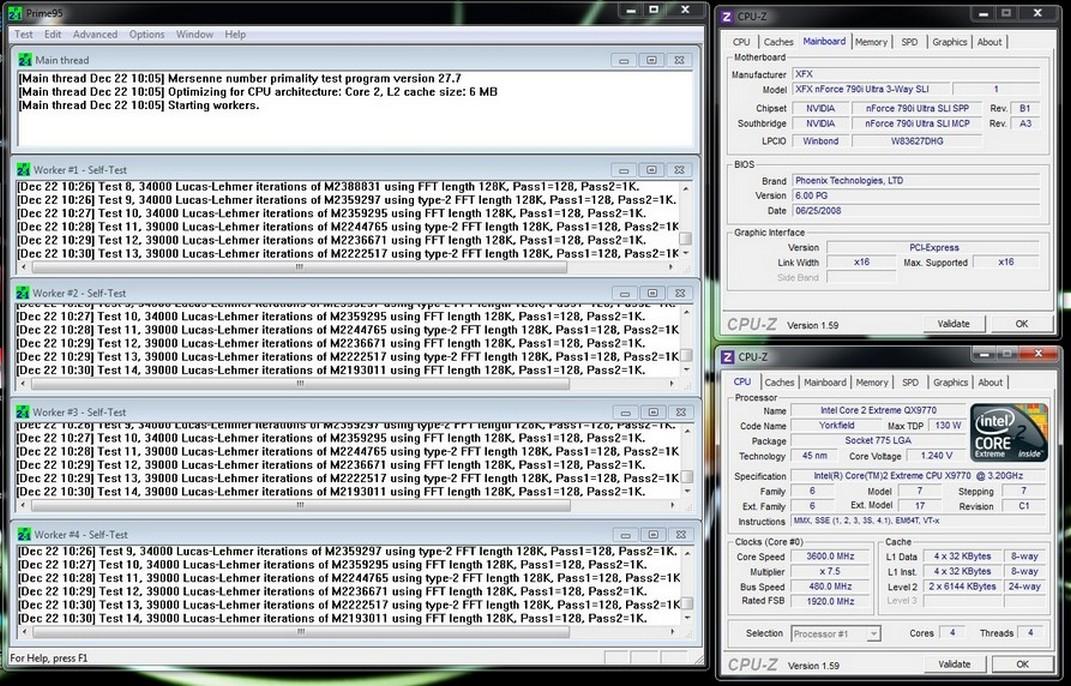The image size is (1071, 686).
Task: Open Caches tab in lower CPU-Z window
Action: pyautogui.click(x=779, y=383)
